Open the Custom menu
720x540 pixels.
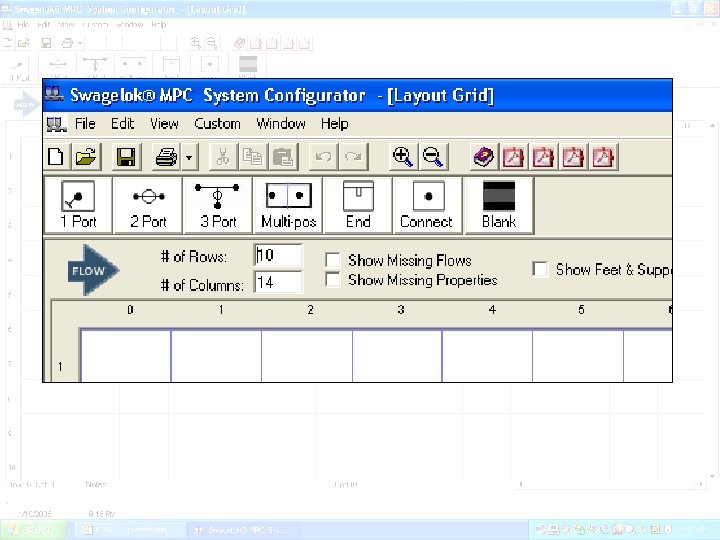(217, 124)
